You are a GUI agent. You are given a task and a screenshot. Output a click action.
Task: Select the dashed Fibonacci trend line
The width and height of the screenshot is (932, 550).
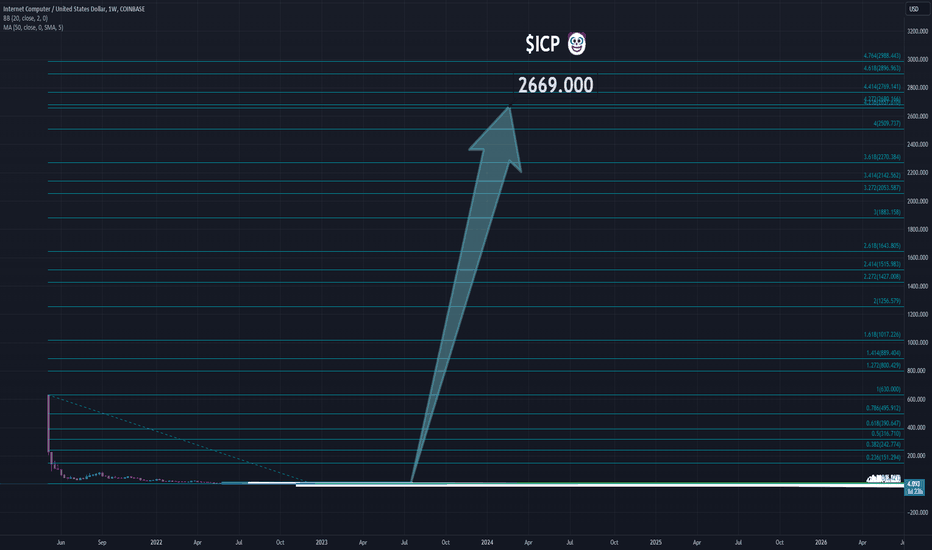point(177,438)
